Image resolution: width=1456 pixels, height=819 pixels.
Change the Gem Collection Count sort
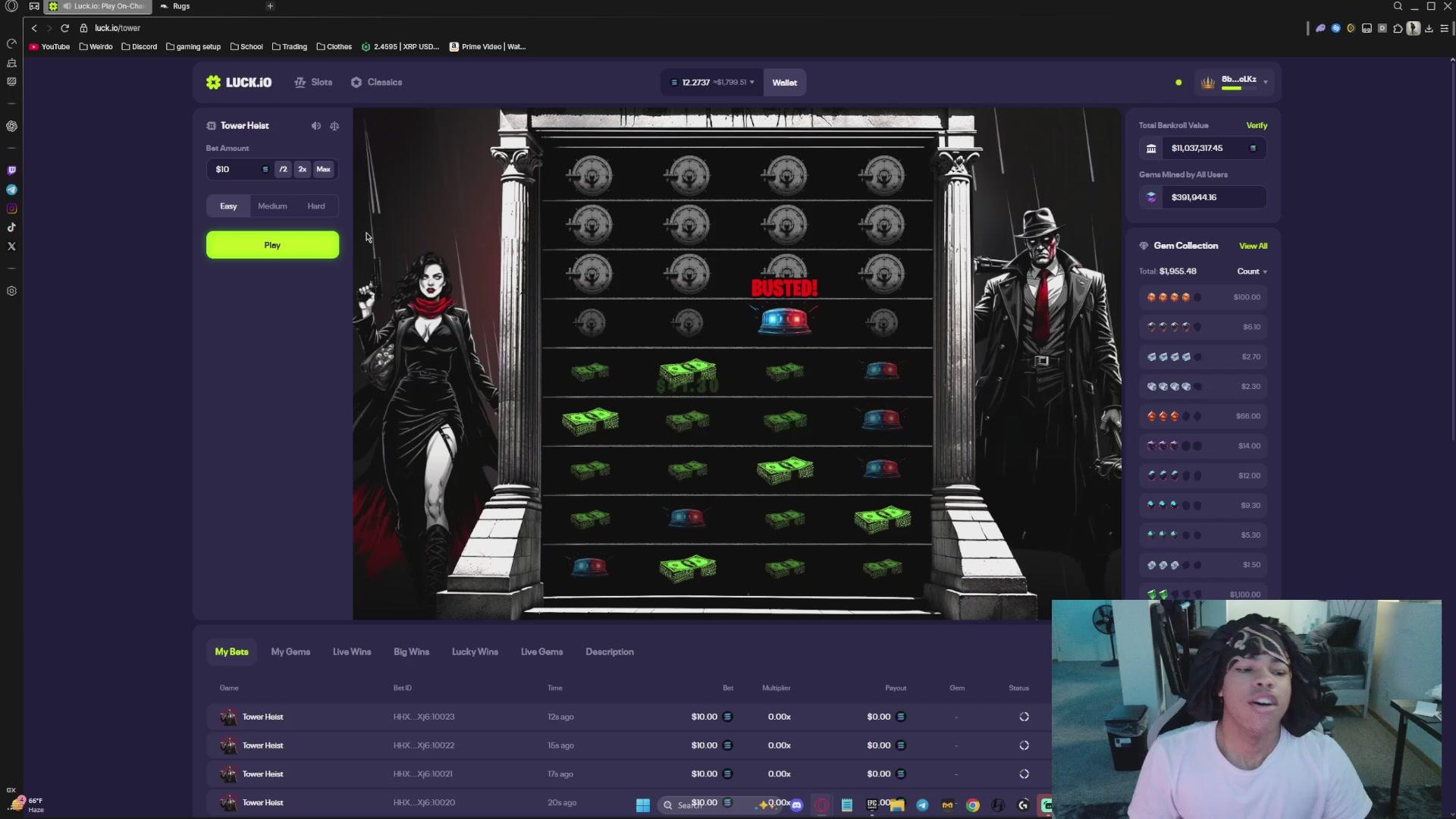point(1252,271)
